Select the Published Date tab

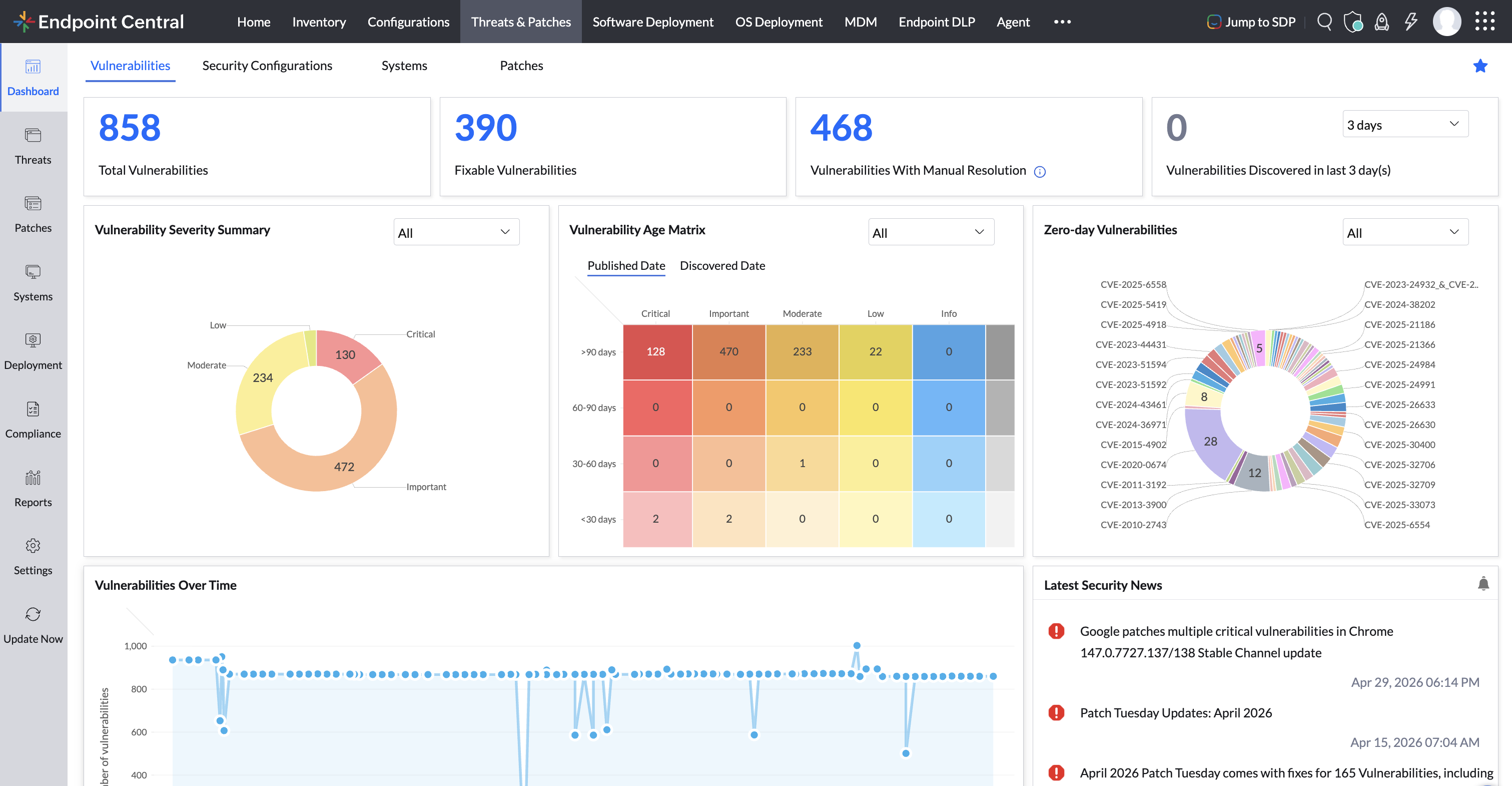[626, 265]
